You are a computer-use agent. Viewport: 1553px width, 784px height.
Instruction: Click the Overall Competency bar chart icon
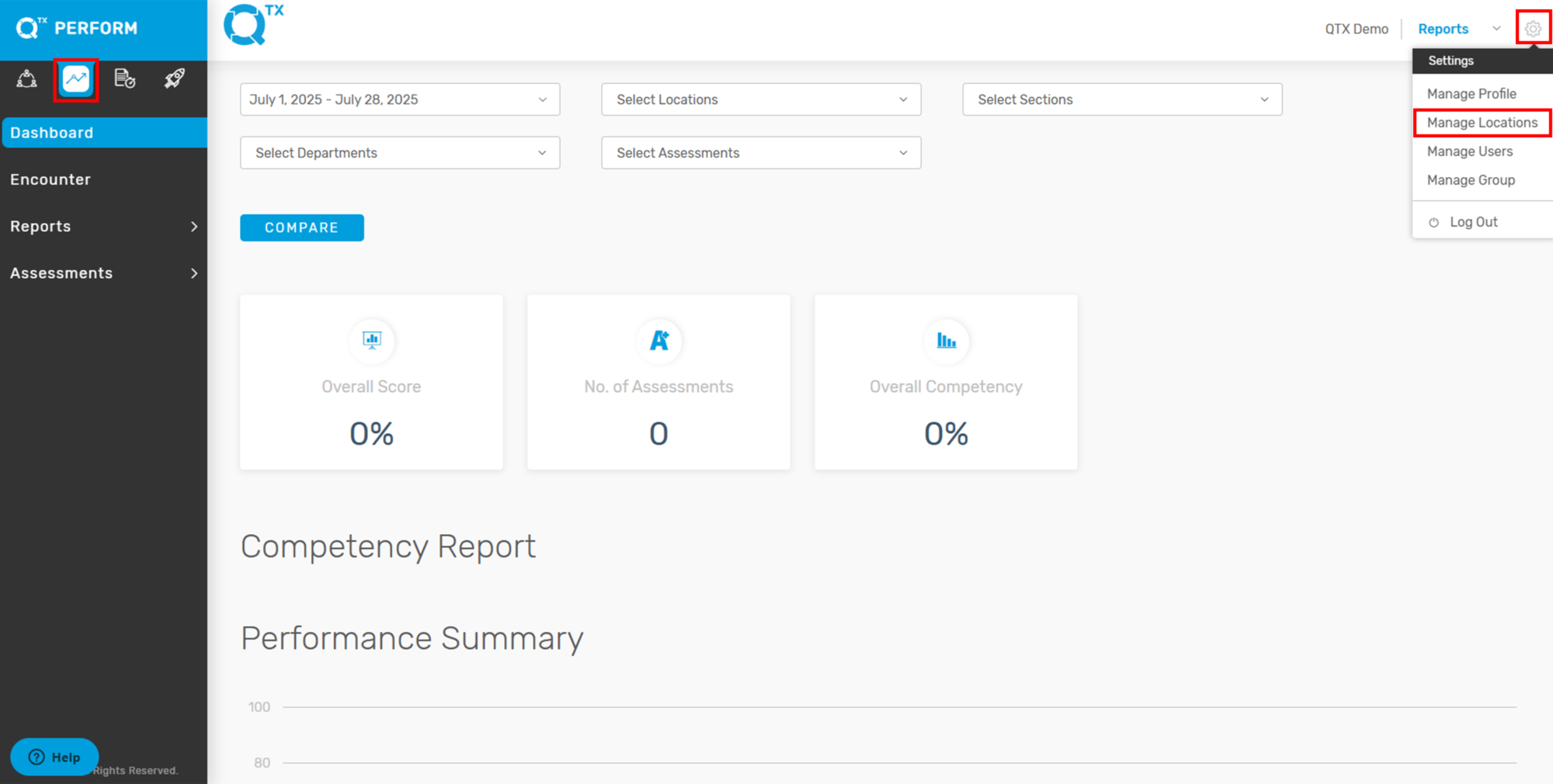pyautogui.click(x=946, y=340)
